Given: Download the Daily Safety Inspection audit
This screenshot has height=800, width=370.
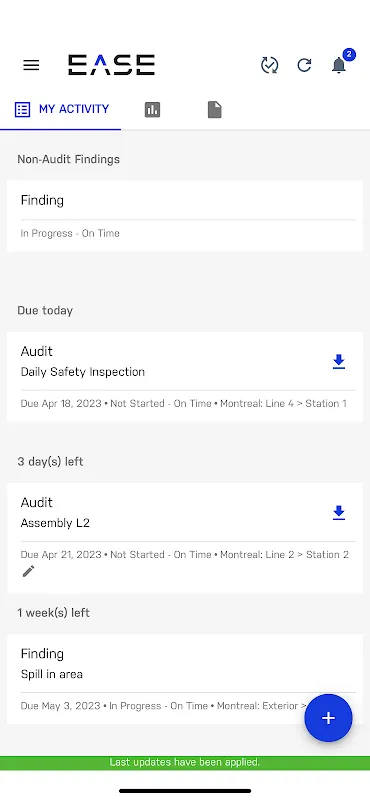Looking at the screenshot, I should pyautogui.click(x=339, y=362).
